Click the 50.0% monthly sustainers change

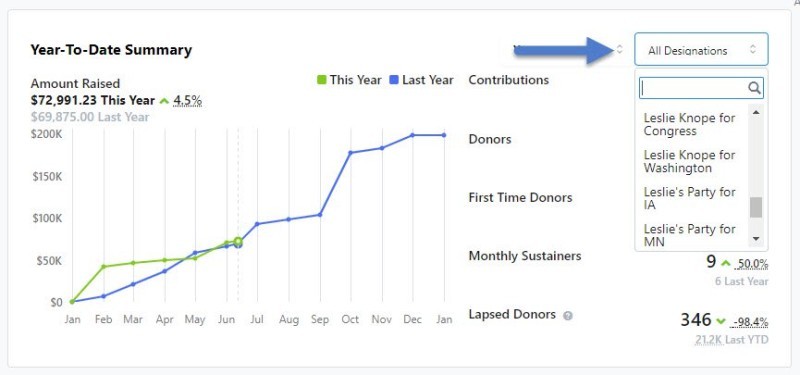(752, 264)
